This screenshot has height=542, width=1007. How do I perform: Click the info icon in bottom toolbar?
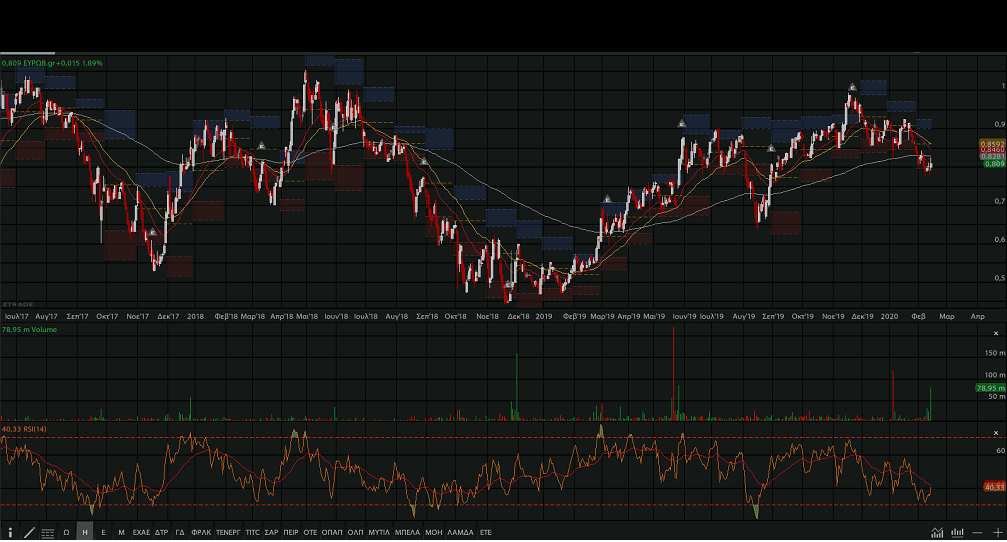tap(10, 533)
